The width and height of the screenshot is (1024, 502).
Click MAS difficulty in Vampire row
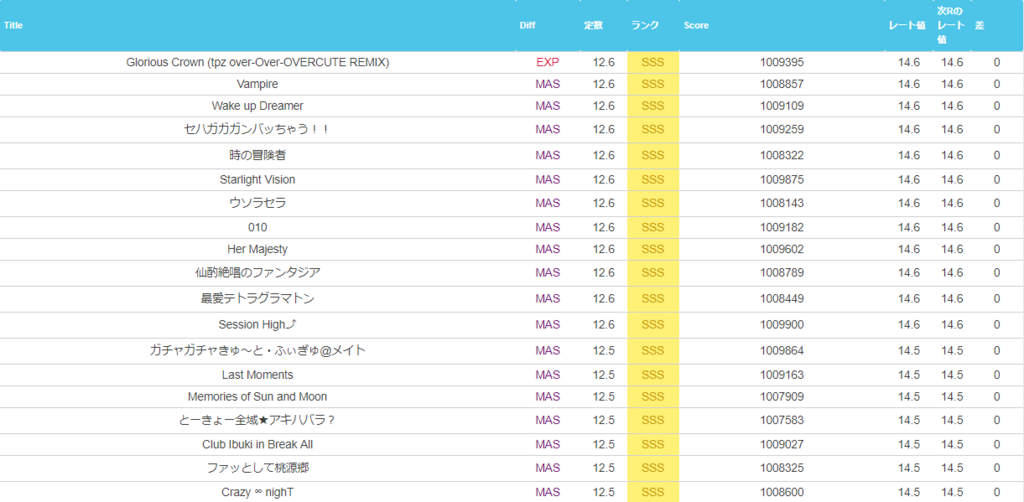[x=548, y=84]
